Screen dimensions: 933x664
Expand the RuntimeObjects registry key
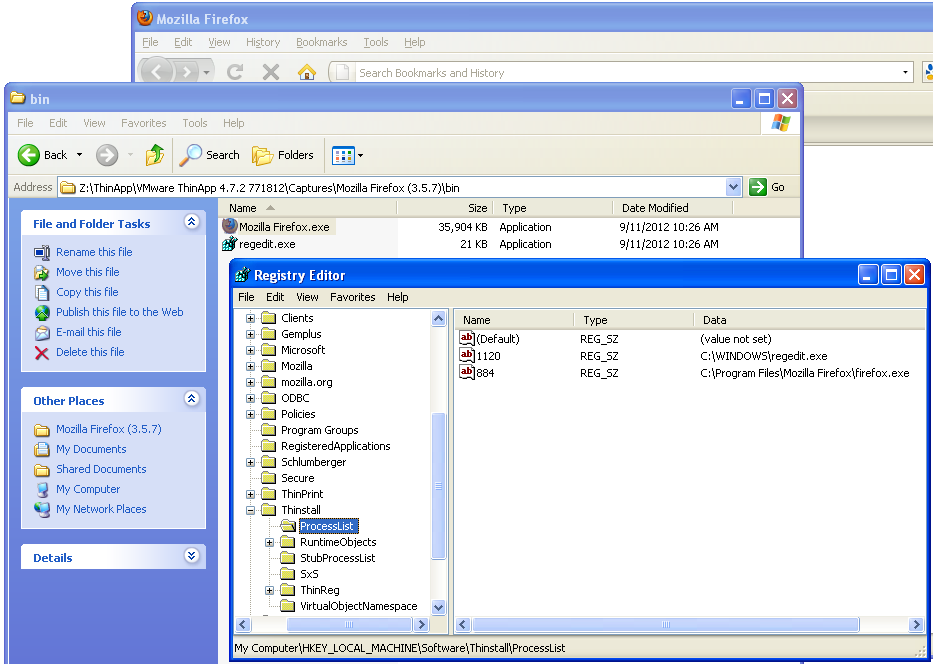[269, 542]
